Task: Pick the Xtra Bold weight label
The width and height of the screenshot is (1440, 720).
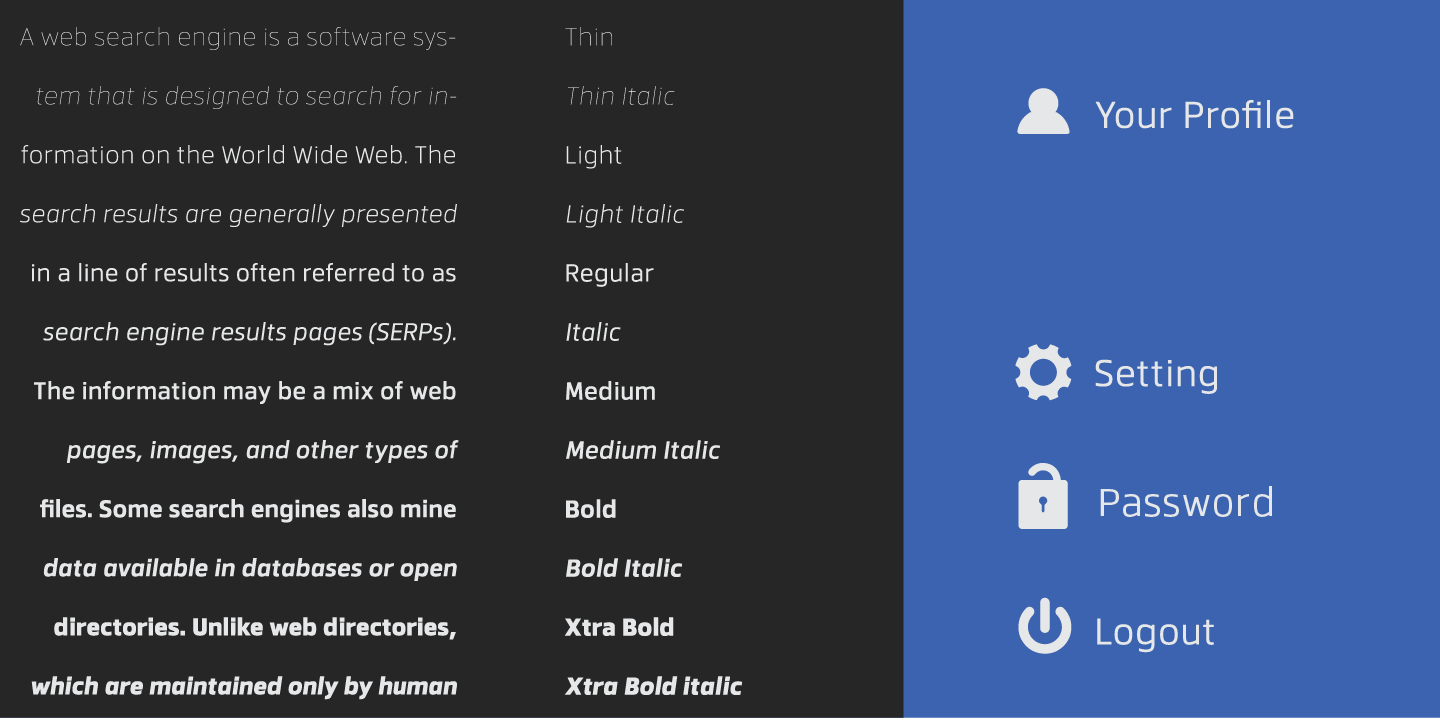Action: (x=619, y=627)
